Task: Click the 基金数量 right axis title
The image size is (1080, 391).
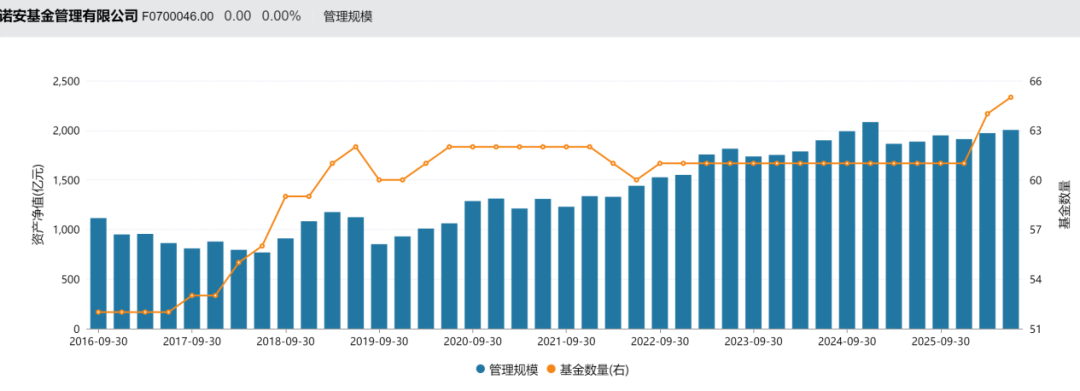Action: tap(1065, 204)
